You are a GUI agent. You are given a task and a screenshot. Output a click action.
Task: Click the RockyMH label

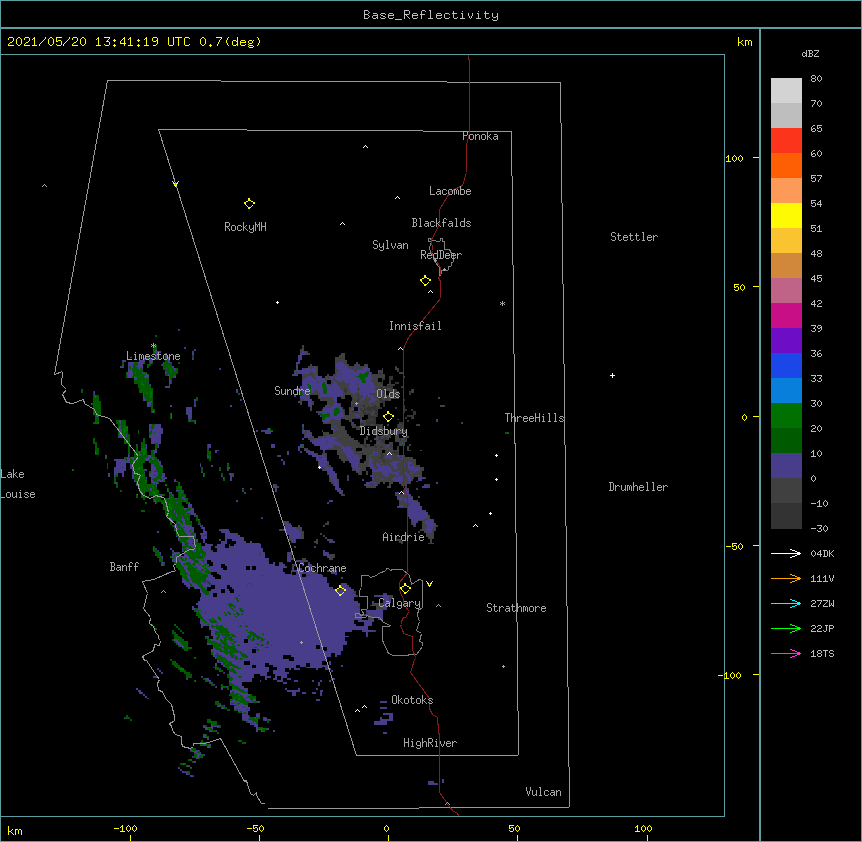point(245,227)
